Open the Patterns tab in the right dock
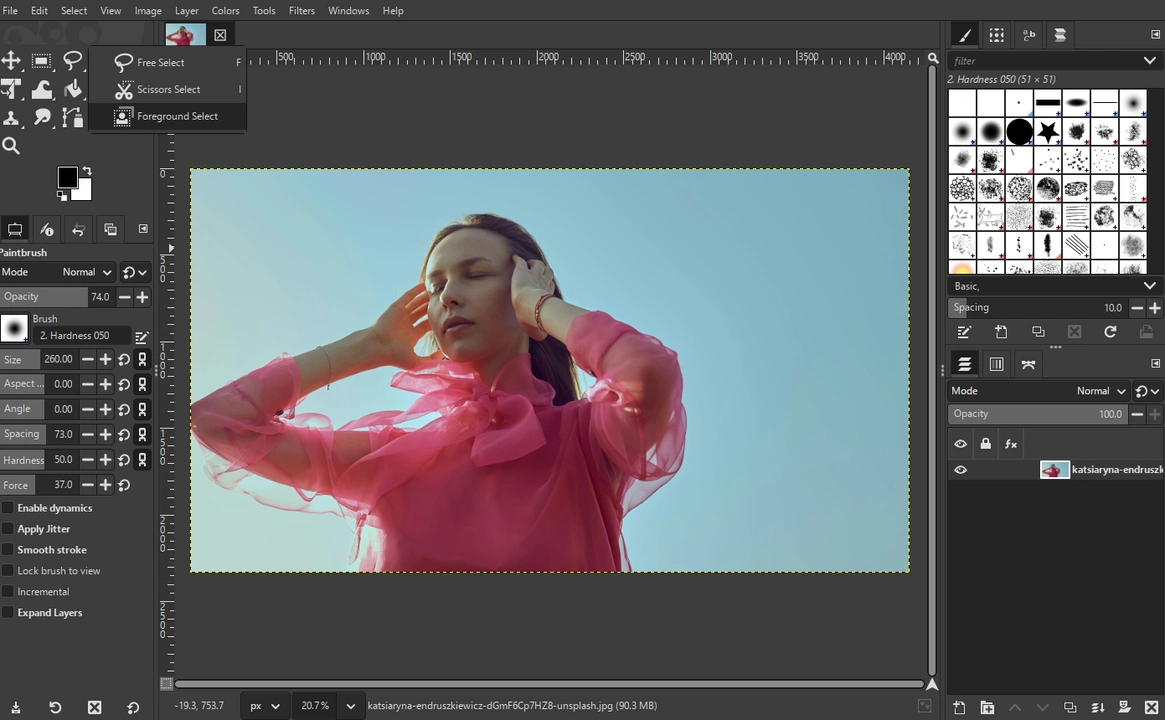1165x720 pixels. point(996,34)
